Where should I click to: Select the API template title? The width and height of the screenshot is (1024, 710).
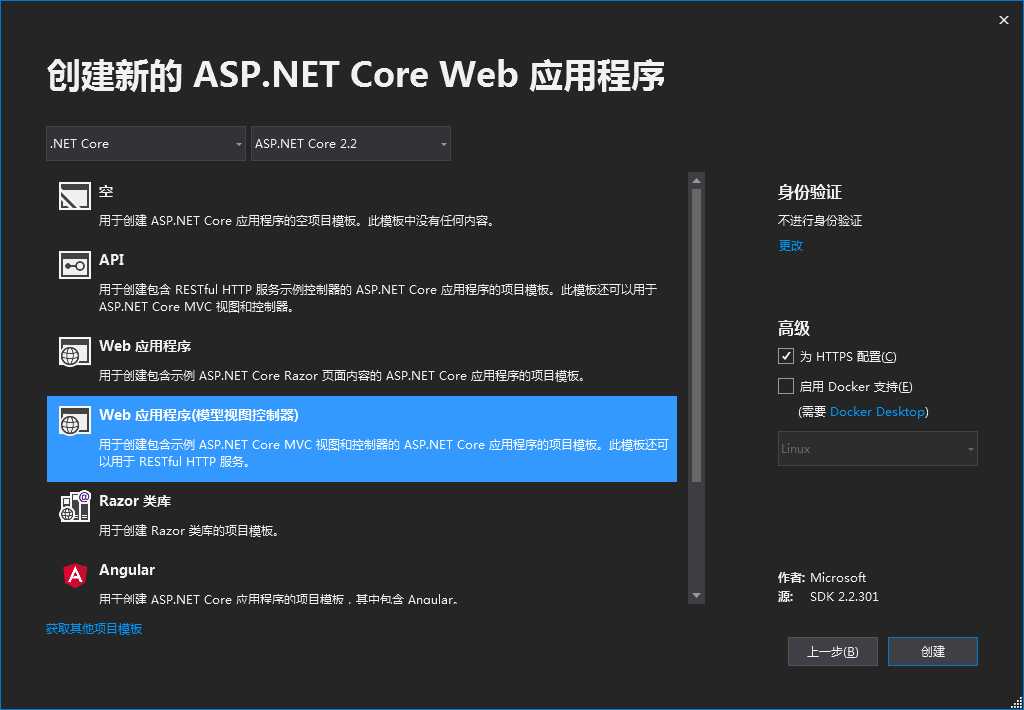pos(112,260)
